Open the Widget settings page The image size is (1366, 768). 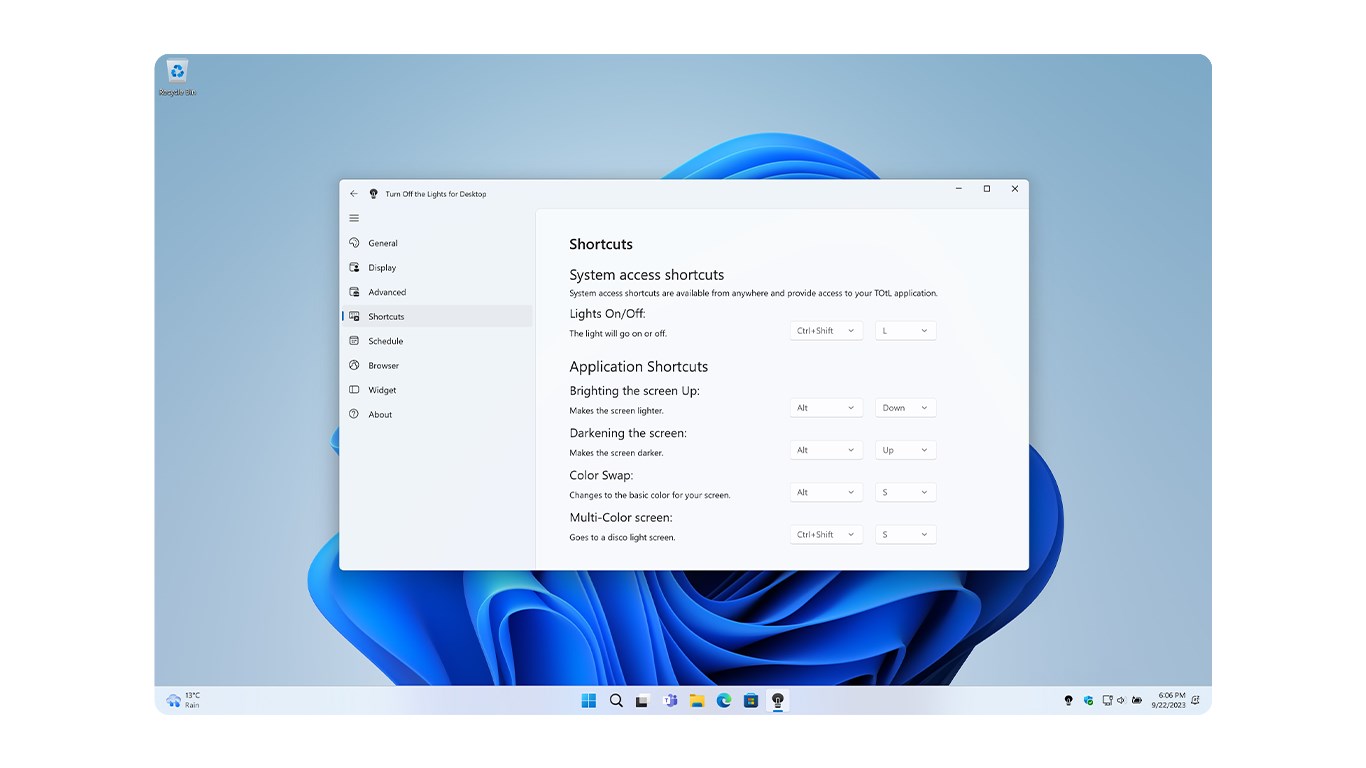(x=436, y=390)
